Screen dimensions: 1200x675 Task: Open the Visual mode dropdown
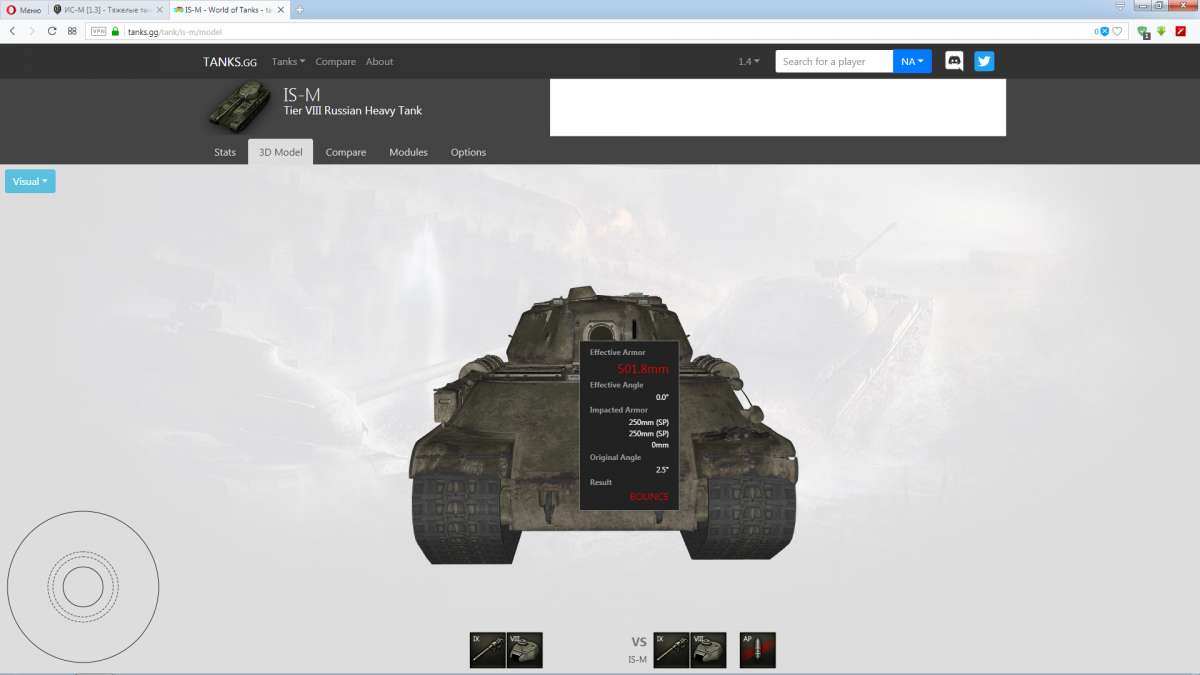[x=30, y=181]
